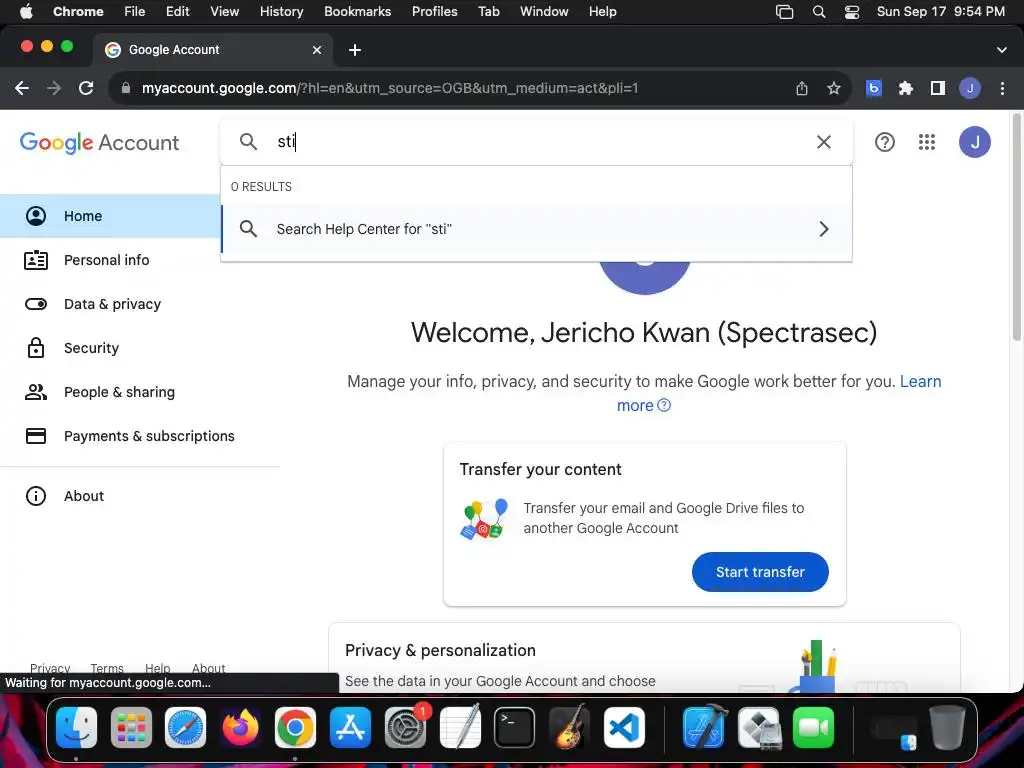Click the lock icon in address bar

126,88
